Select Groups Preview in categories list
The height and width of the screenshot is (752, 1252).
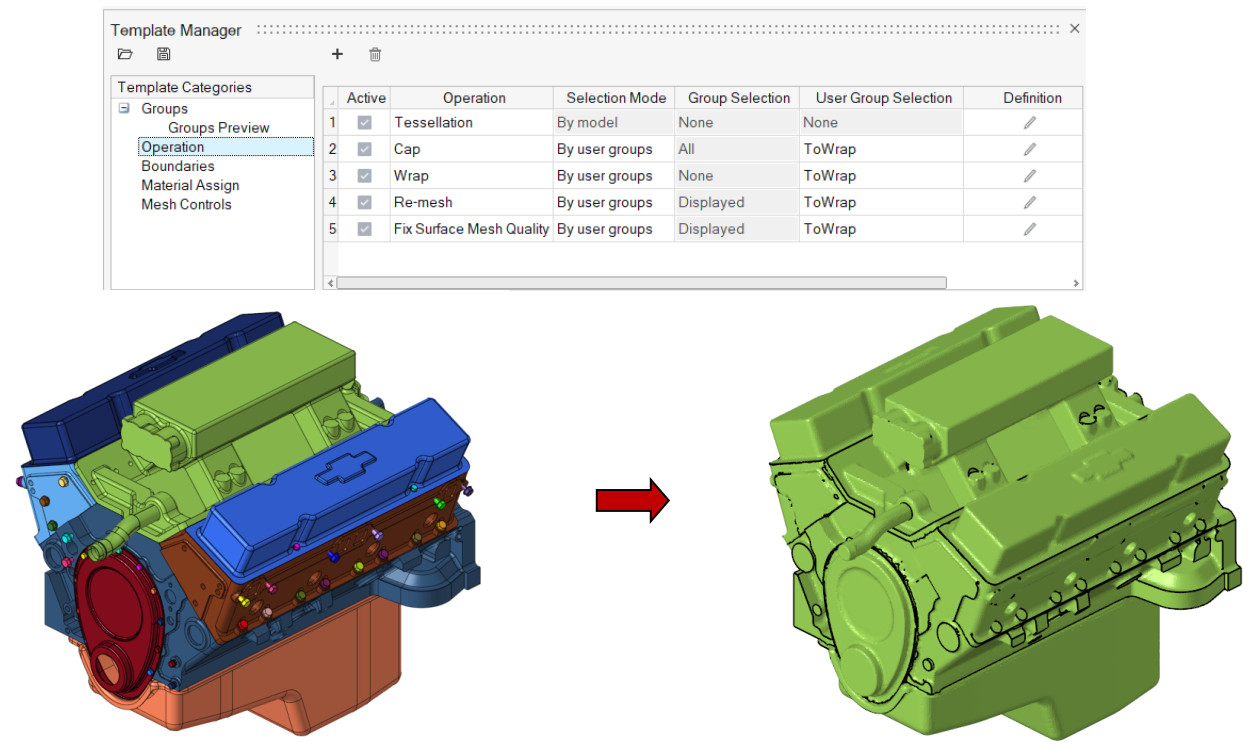[x=217, y=127]
